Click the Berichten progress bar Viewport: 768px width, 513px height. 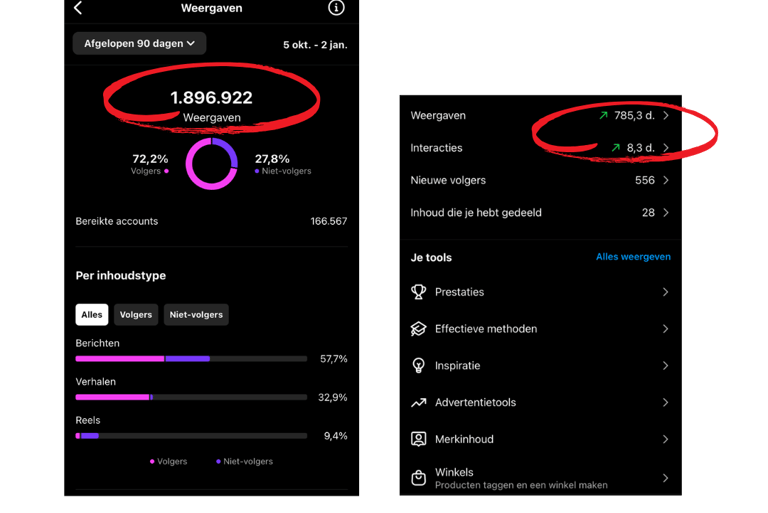point(191,358)
